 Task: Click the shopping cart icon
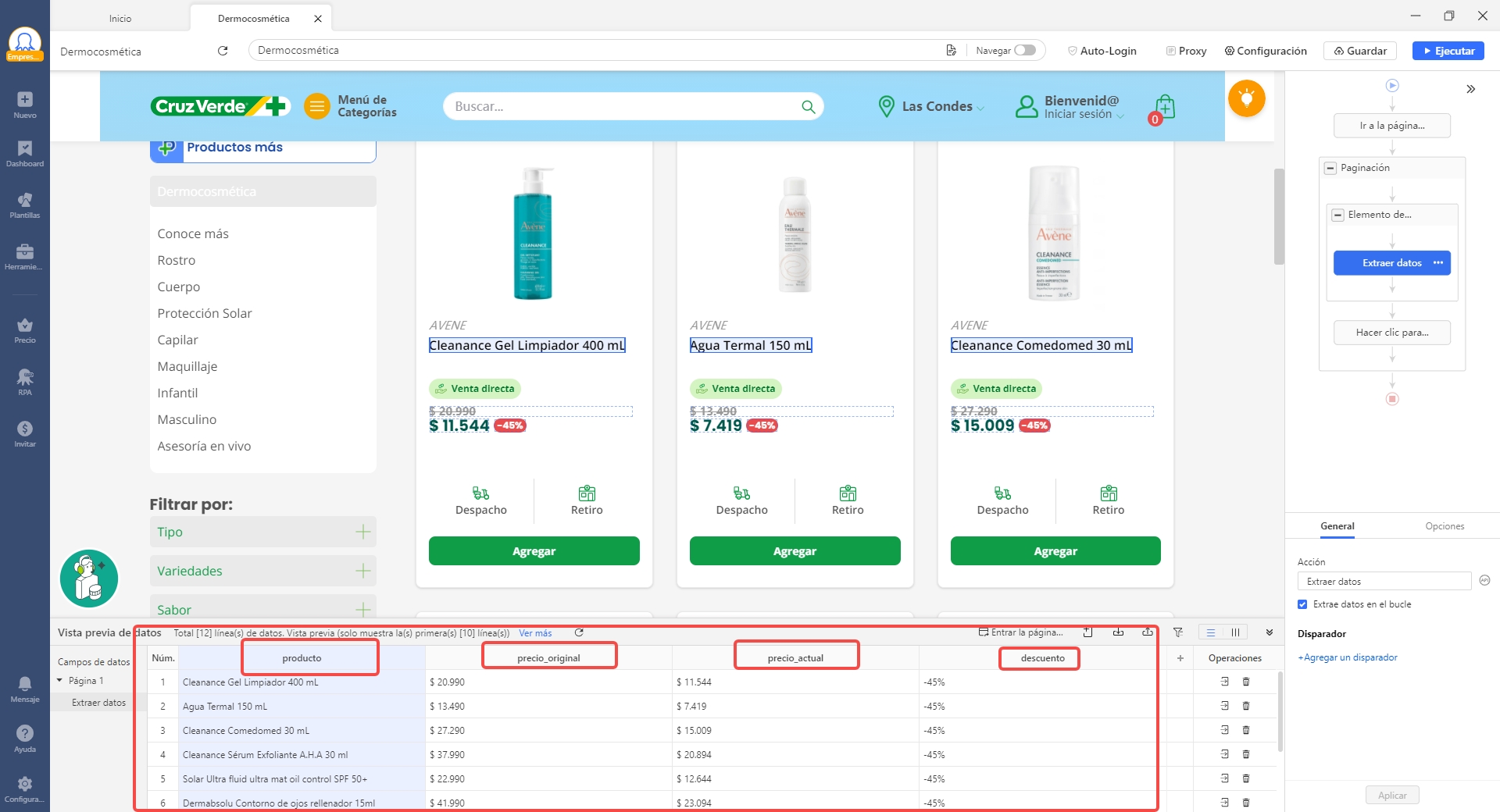click(1164, 108)
